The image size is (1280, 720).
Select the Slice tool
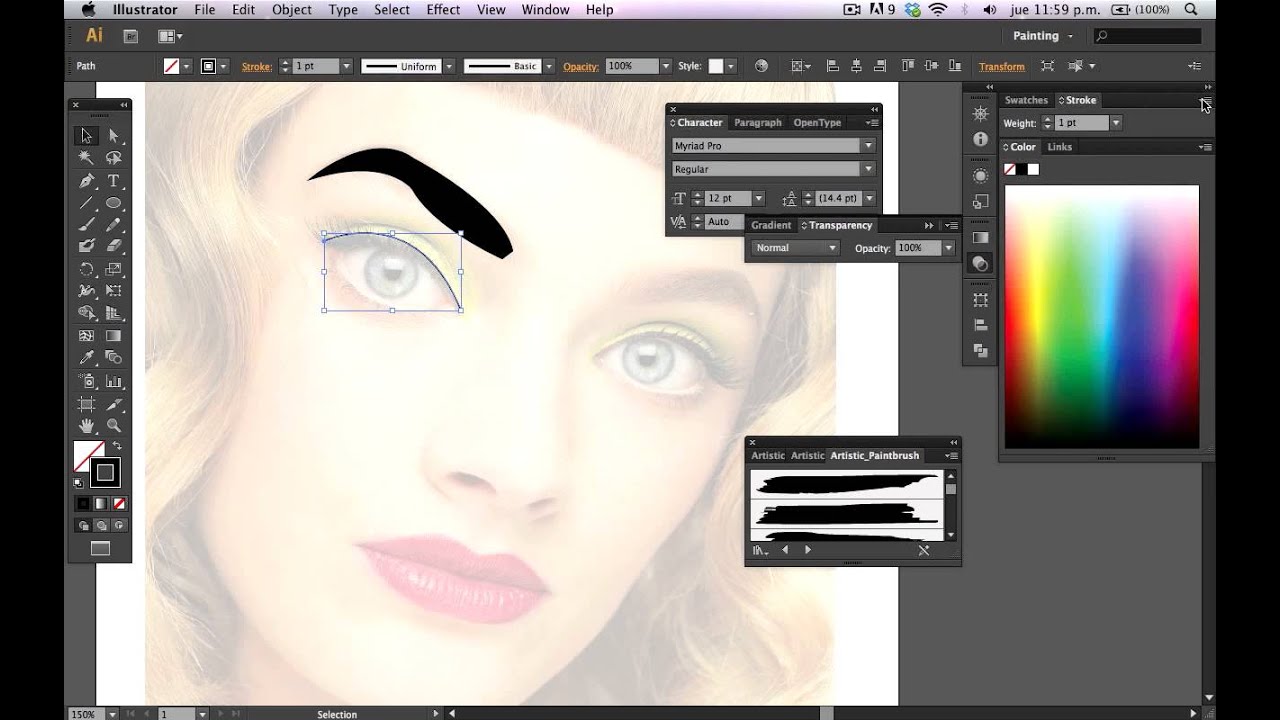tap(113, 404)
